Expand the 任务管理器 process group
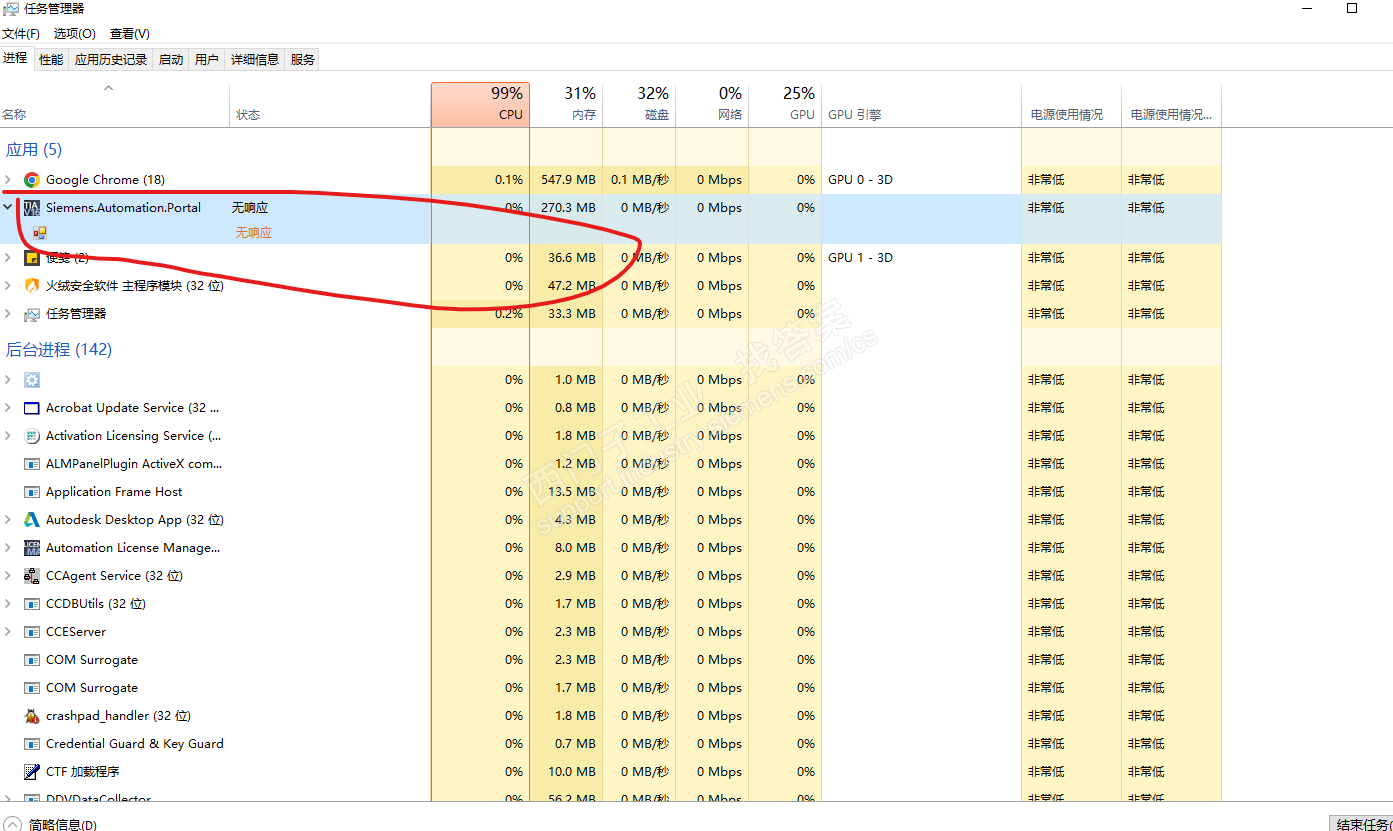The width and height of the screenshot is (1393, 831). (x=9, y=314)
